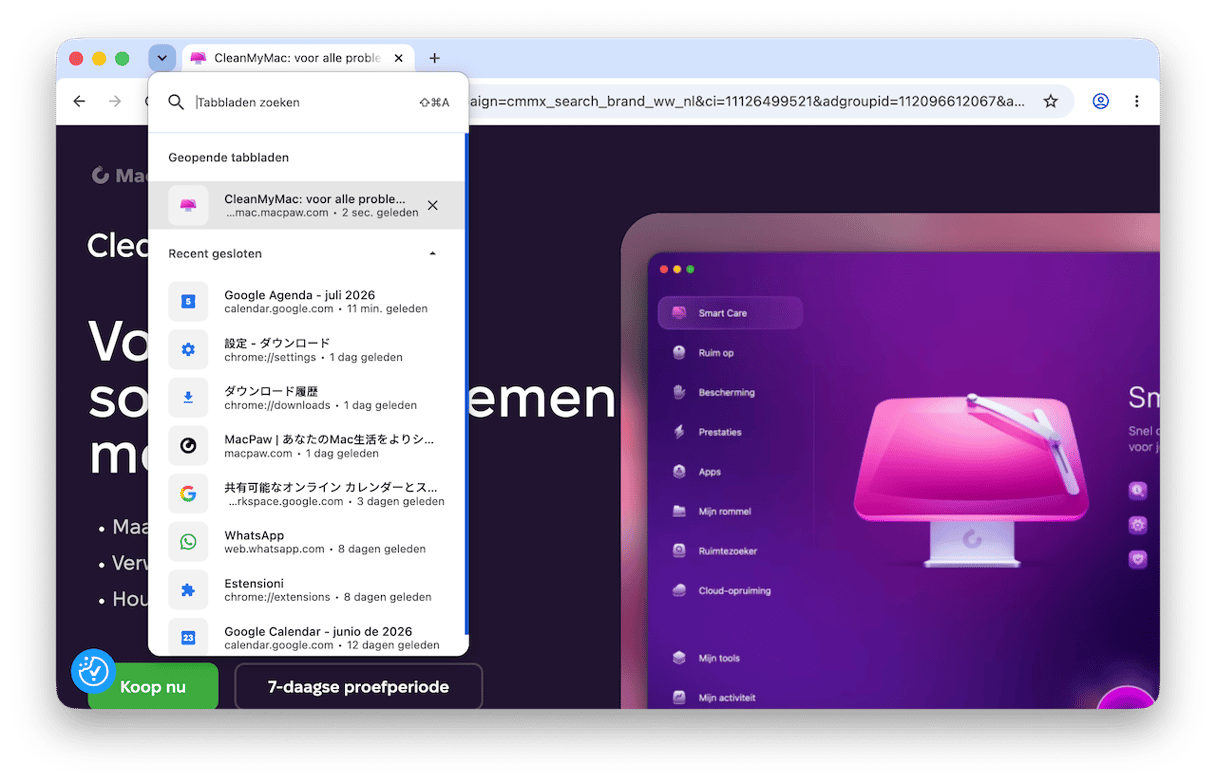1216x783 pixels.
Task: Open Chrome three-dot menu
Action: click(x=1136, y=101)
